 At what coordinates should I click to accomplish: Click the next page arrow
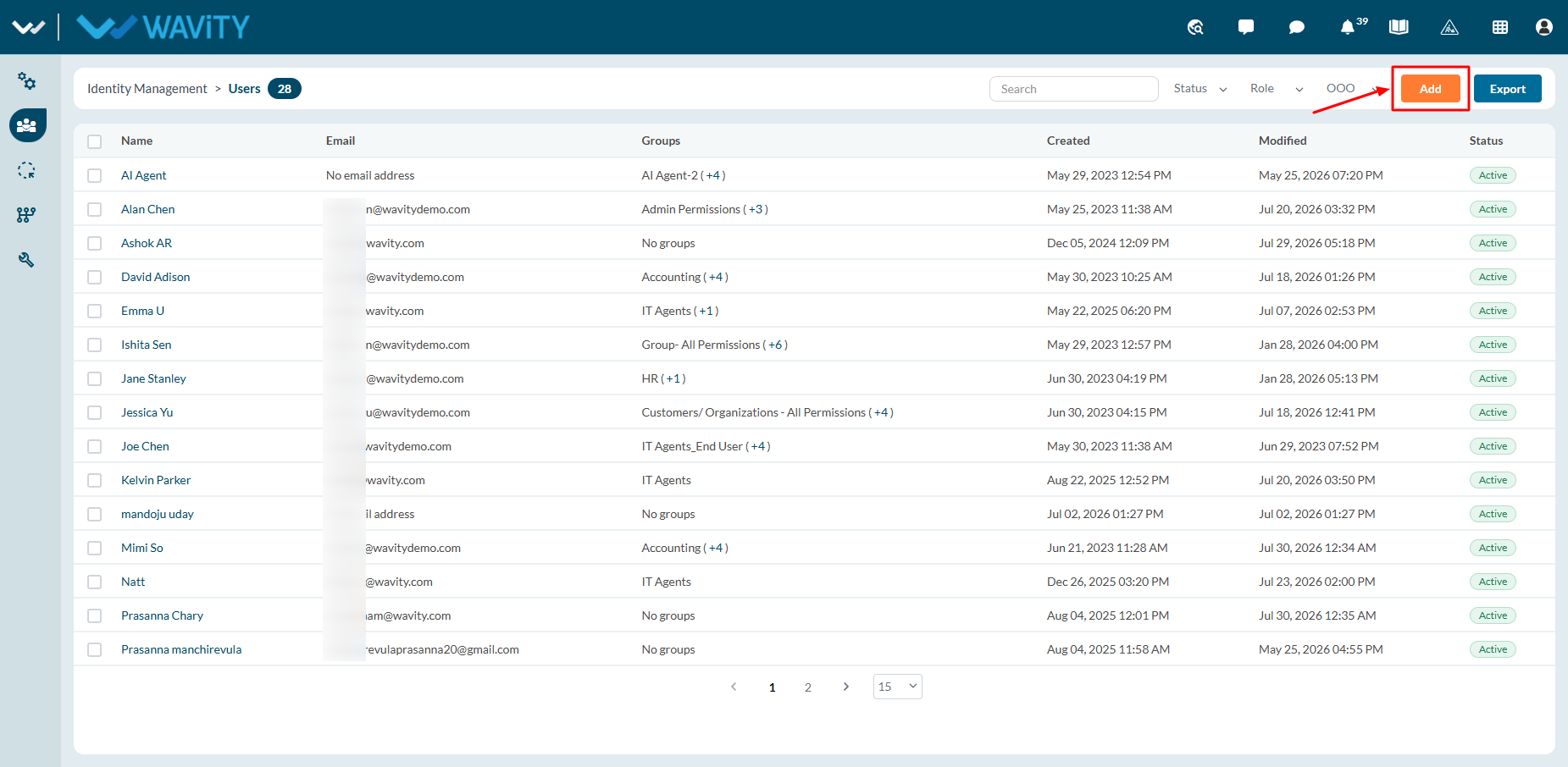pyautogui.click(x=845, y=687)
